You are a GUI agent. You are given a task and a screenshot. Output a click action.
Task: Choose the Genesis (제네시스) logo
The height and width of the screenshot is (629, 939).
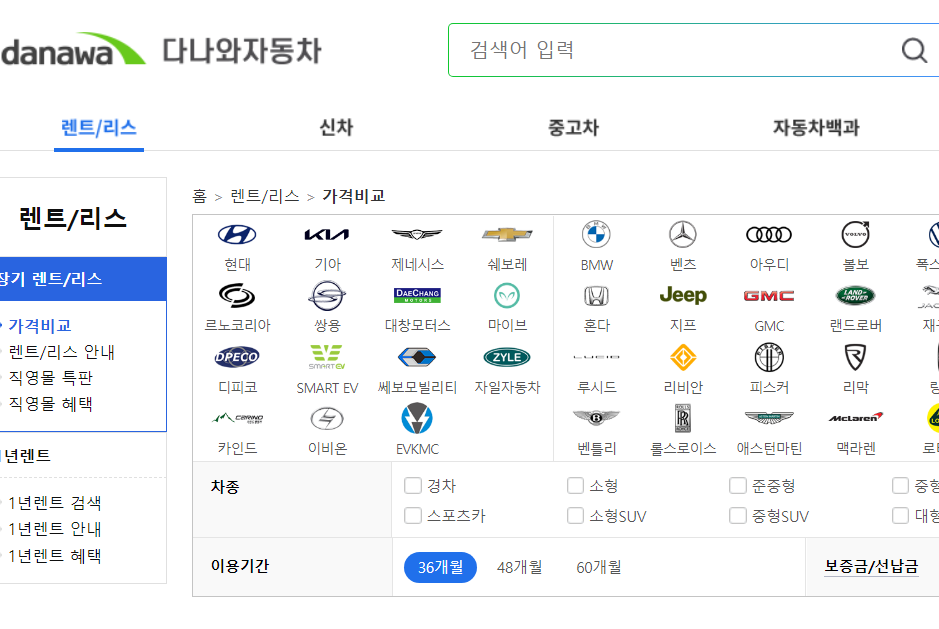pos(417,234)
